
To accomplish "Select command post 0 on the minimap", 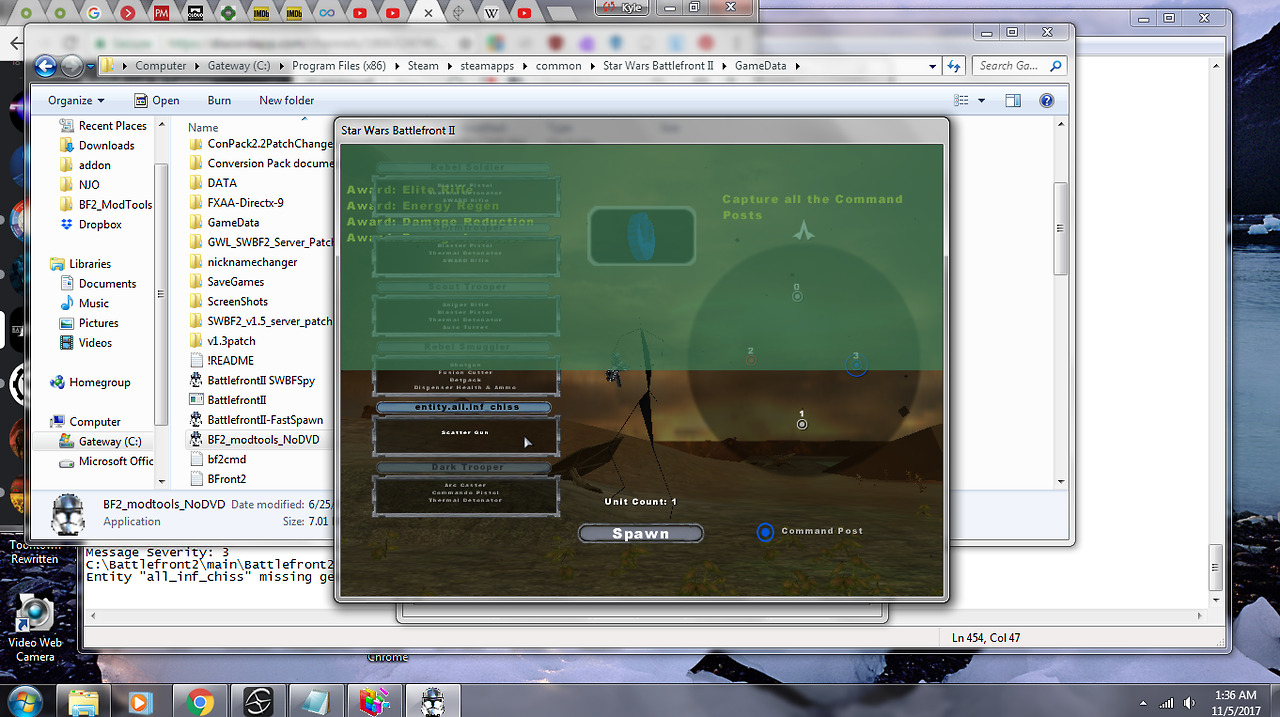I will pyautogui.click(x=797, y=296).
